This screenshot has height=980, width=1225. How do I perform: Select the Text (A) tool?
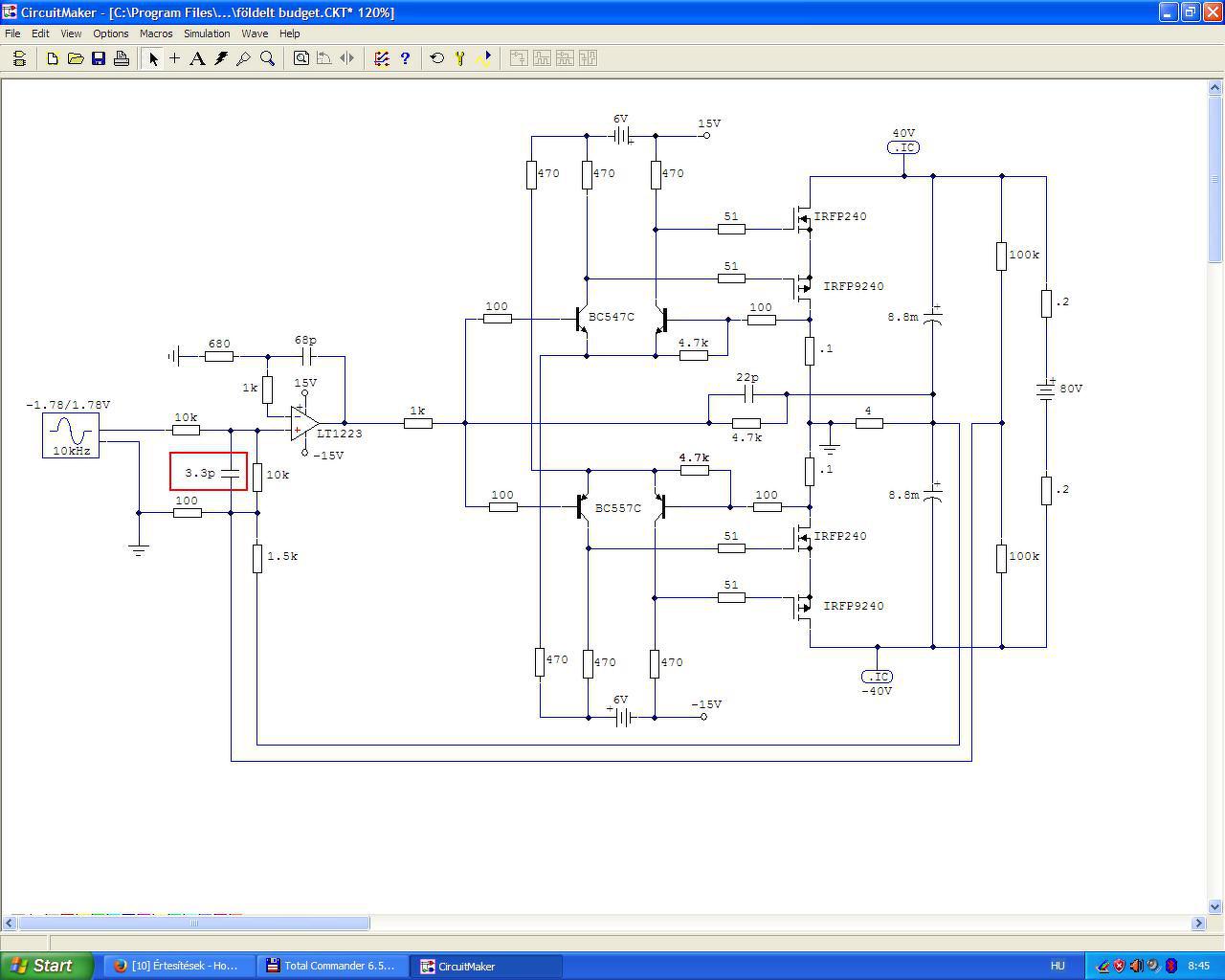click(197, 58)
